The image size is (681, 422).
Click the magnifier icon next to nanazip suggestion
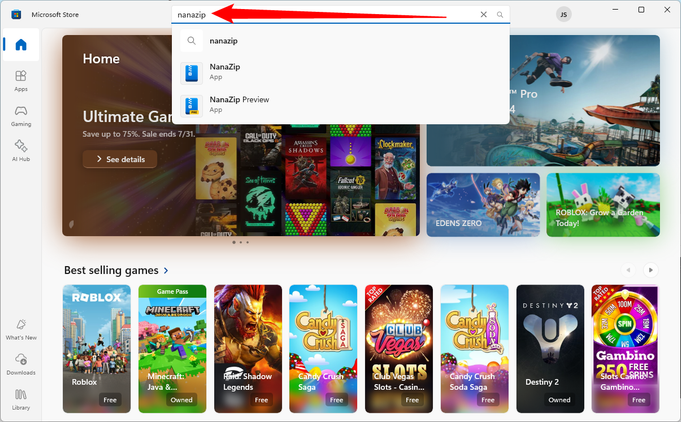[x=192, y=40]
